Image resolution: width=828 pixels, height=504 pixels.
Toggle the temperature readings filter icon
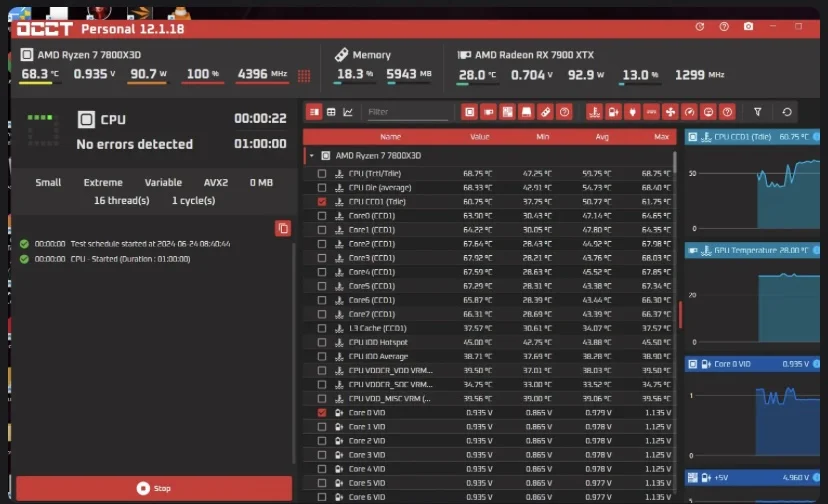coord(595,112)
